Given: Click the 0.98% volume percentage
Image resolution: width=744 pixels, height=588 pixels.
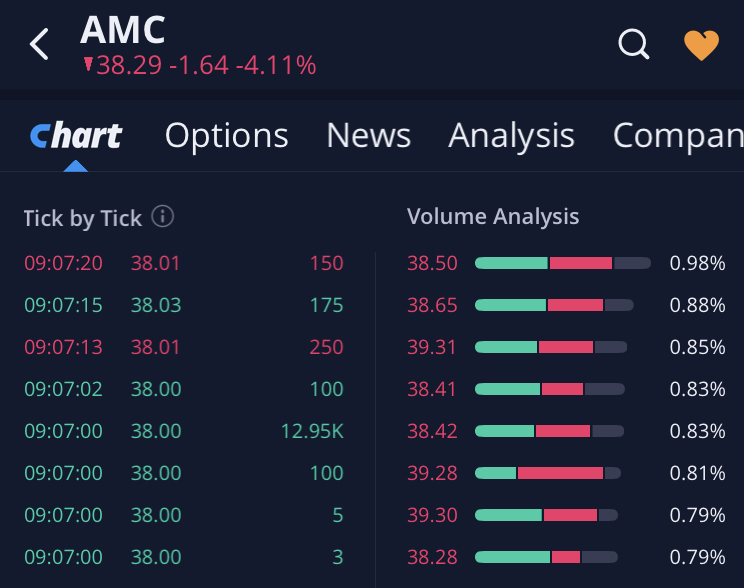Looking at the screenshot, I should click(697, 264).
